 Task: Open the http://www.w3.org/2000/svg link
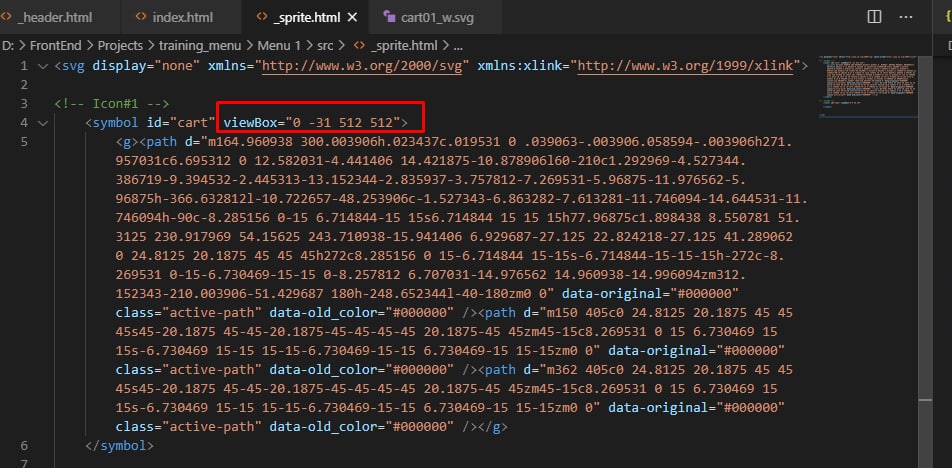(x=362, y=66)
